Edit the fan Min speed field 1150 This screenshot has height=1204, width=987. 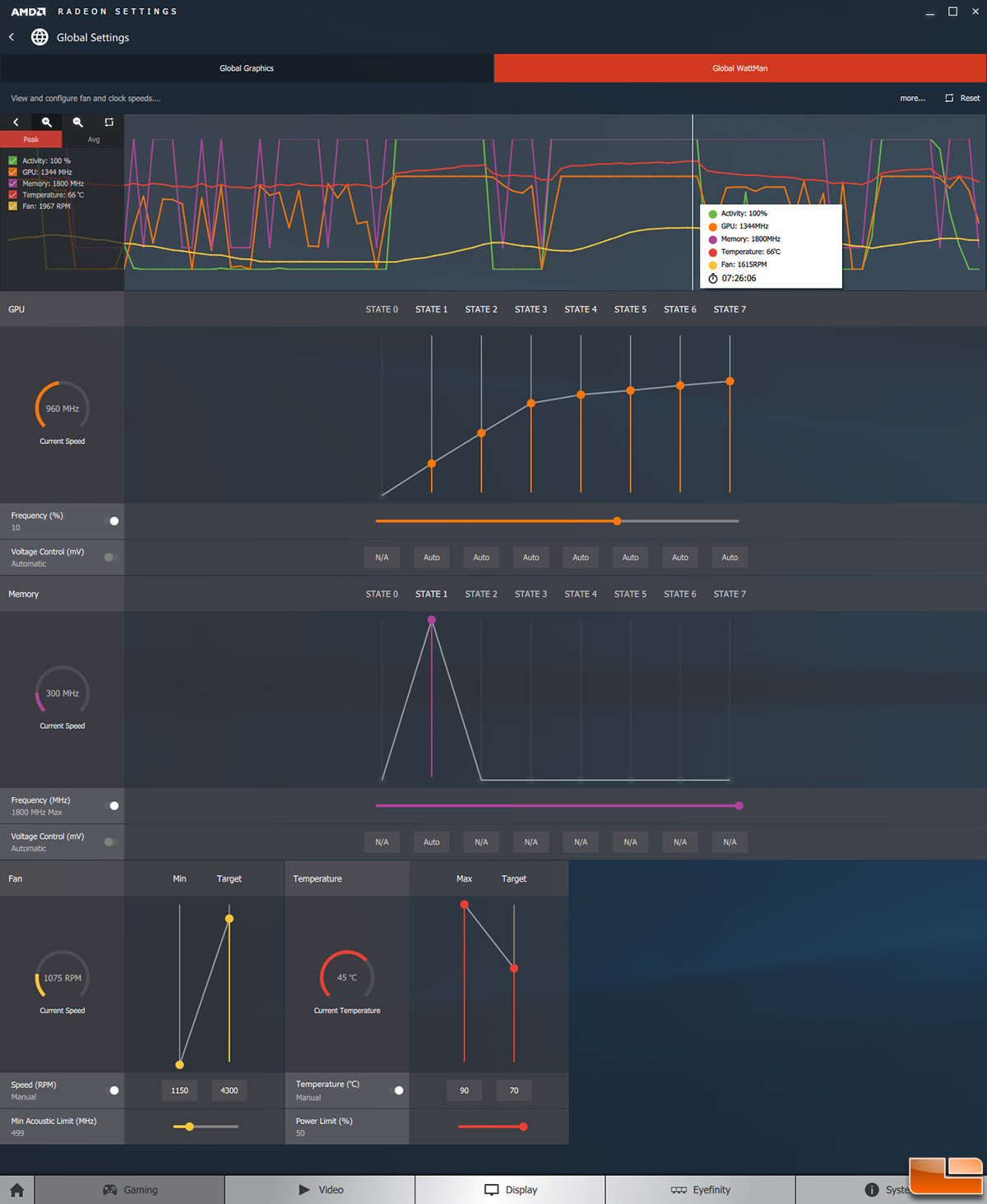click(179, 1091)
